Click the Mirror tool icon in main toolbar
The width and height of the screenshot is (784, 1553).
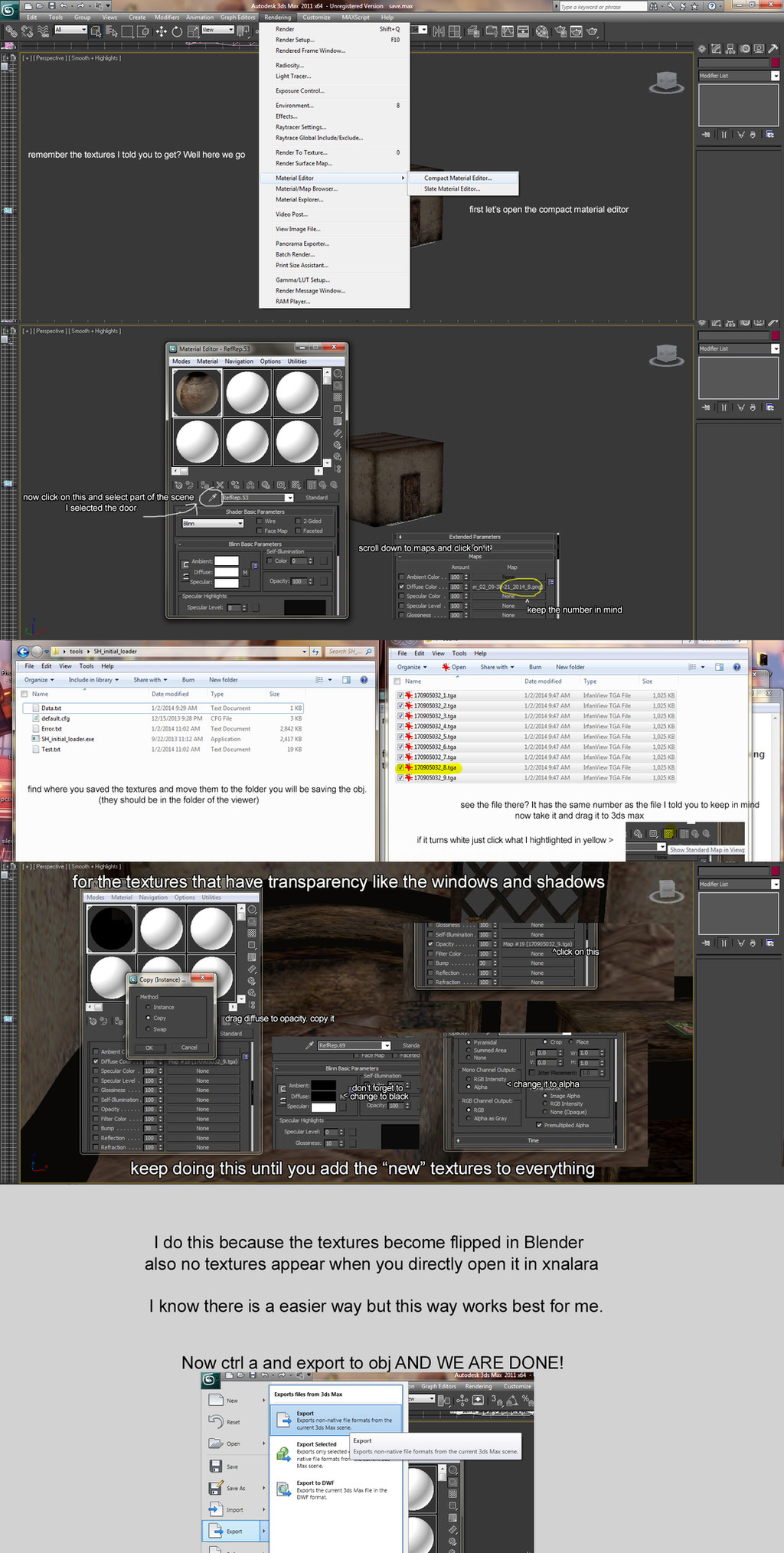click(438, 31)
